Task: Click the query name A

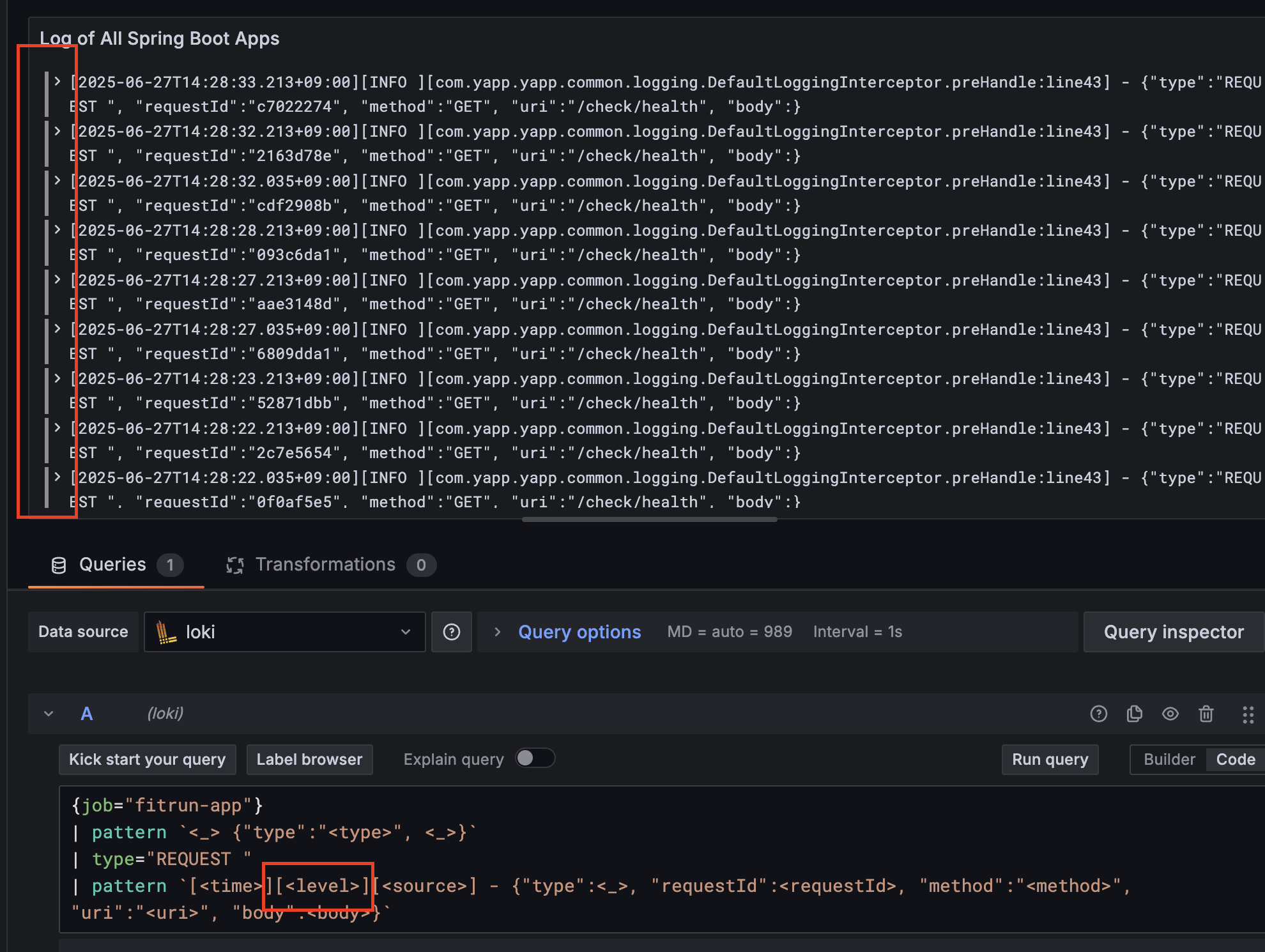Action: pos(87,714)
